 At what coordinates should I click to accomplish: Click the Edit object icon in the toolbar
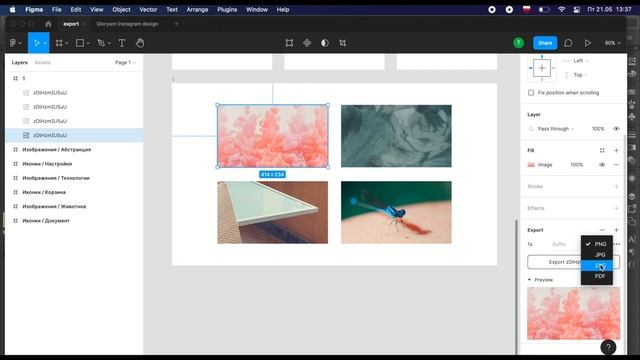click(x=289, y=43)
